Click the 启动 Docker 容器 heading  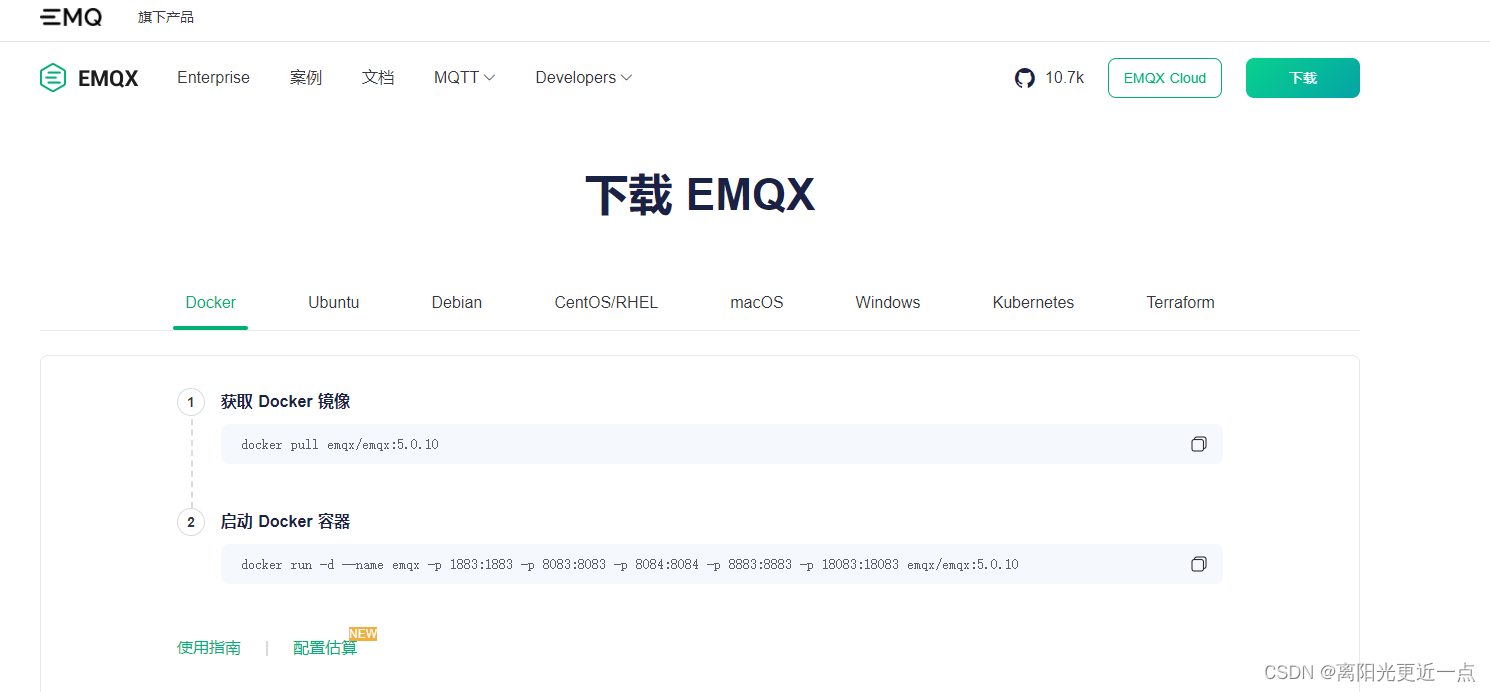pyautogui.click(x=285, y=521)
